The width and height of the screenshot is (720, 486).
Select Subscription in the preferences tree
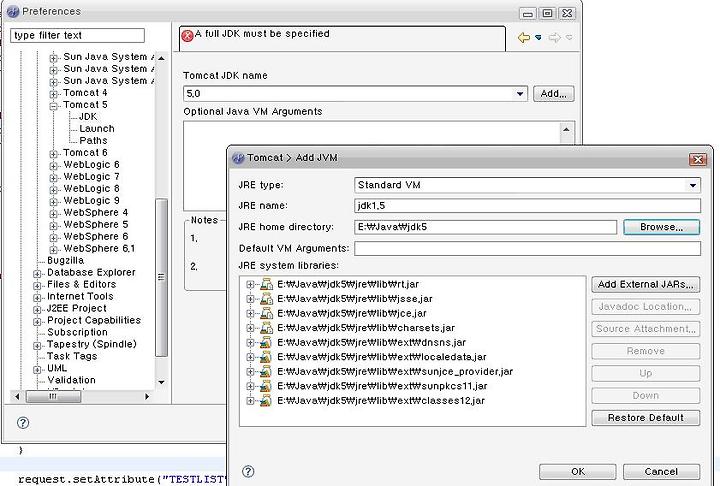pos(77,332)
